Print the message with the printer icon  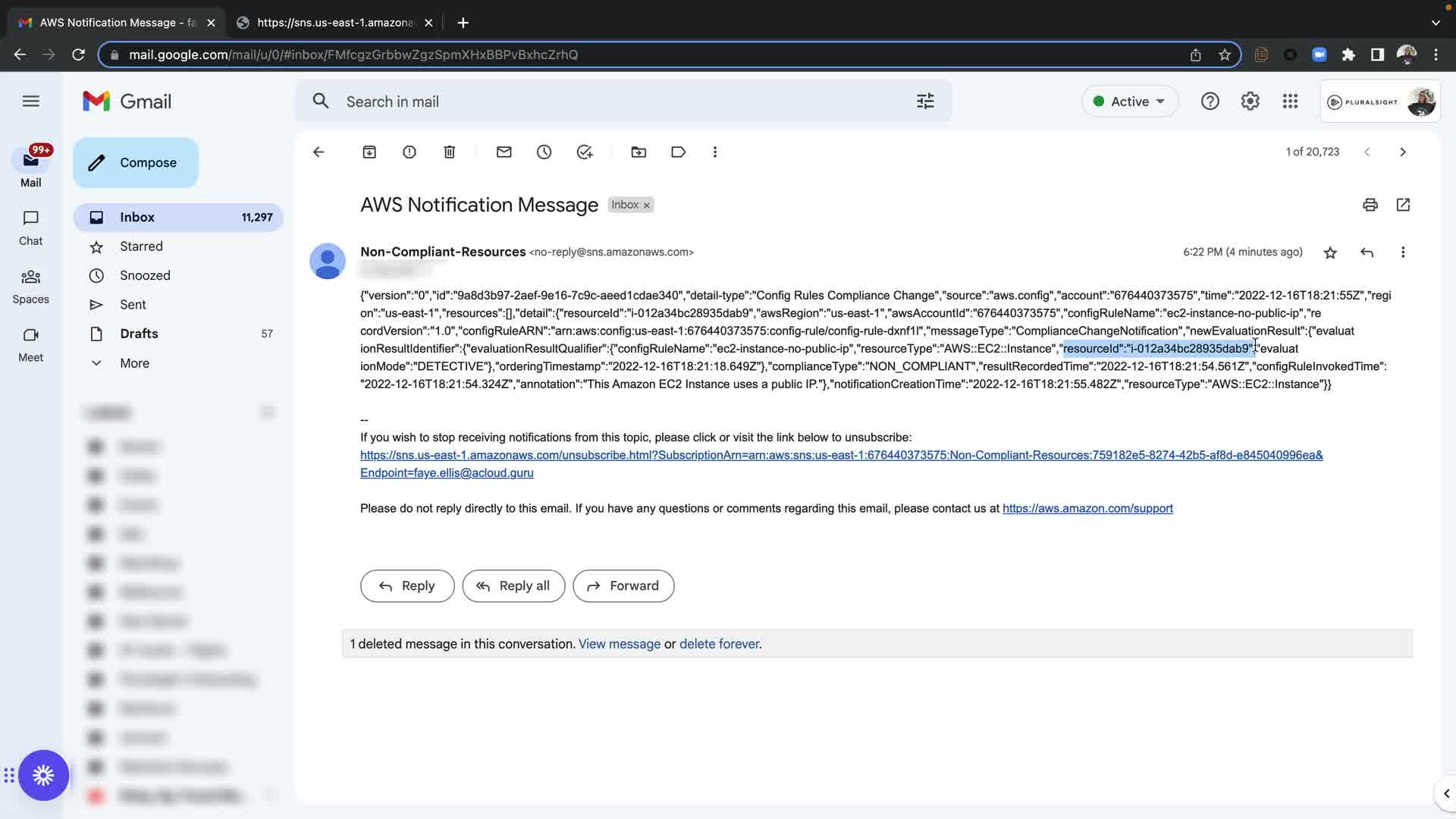pyautogui.click(x=1370, y=205)
